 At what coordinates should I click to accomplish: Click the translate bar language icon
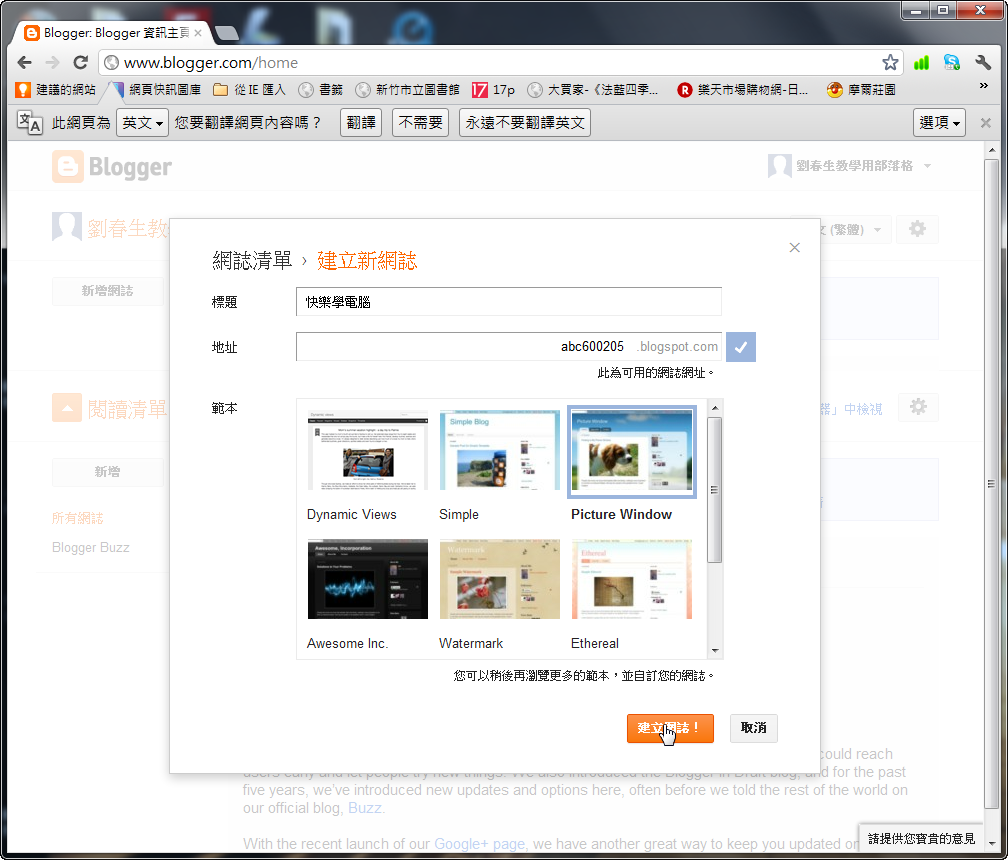30,122
